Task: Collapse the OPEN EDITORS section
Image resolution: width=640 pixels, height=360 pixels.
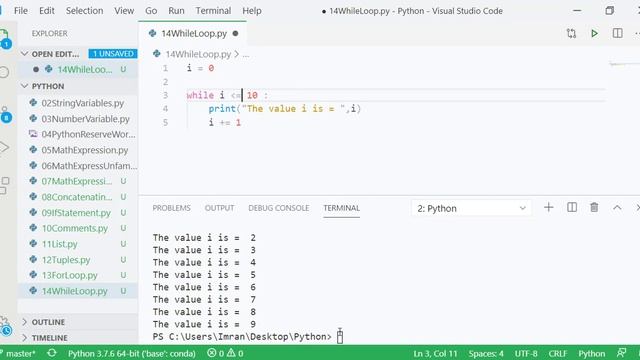Action: (24, 53)
